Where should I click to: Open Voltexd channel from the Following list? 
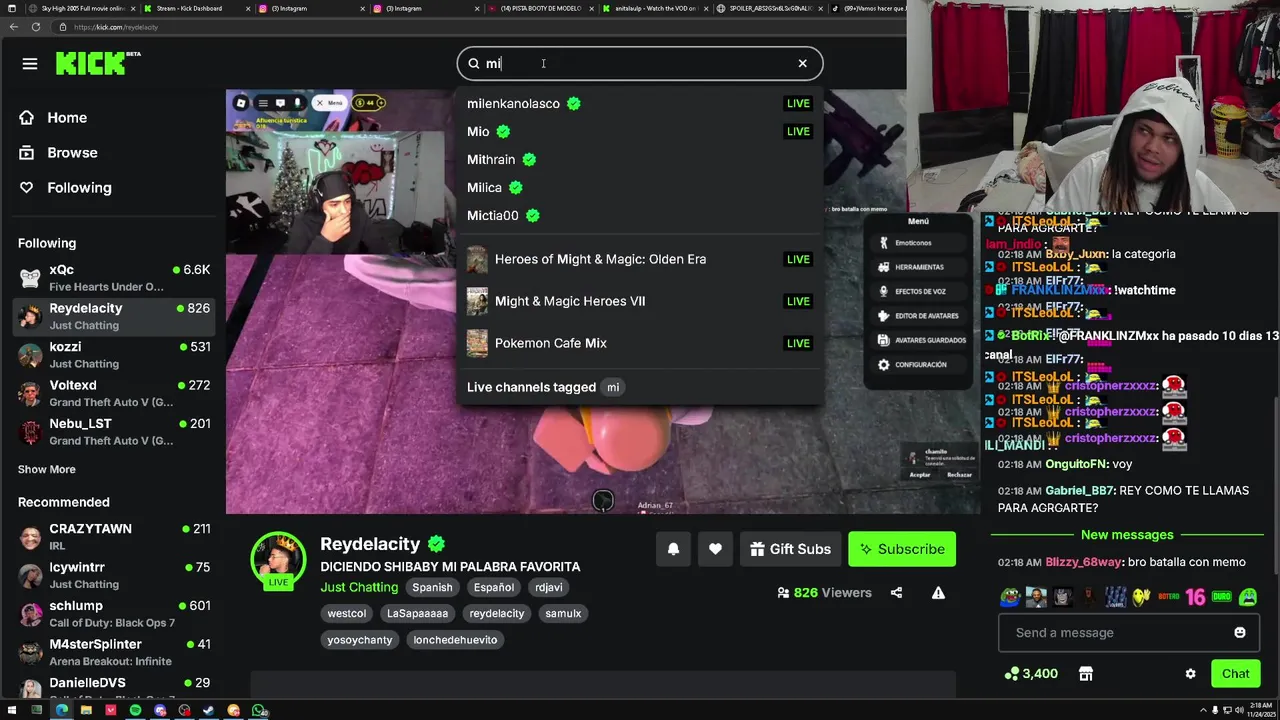[114, 393]
